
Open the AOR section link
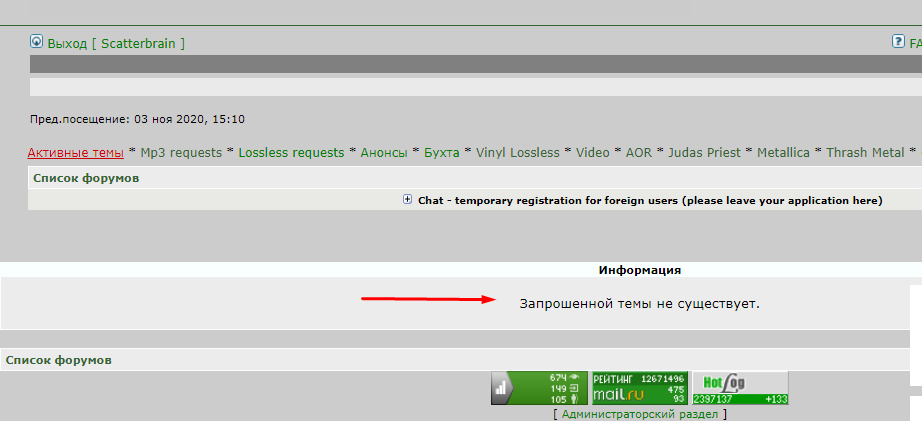639,153
